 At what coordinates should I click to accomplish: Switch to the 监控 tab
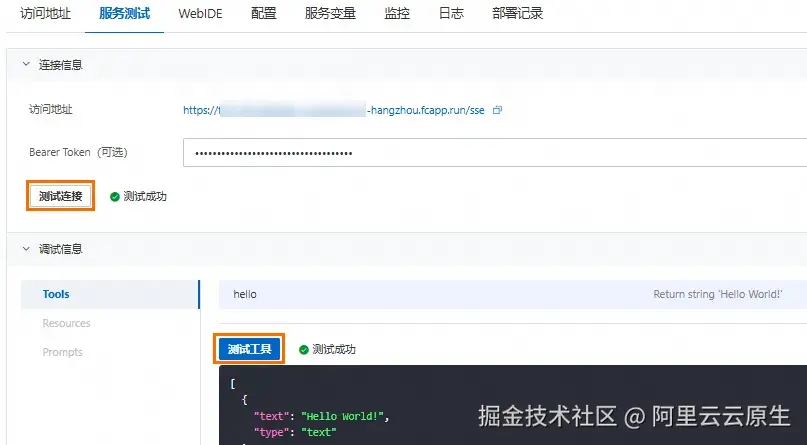pos(397,13)
